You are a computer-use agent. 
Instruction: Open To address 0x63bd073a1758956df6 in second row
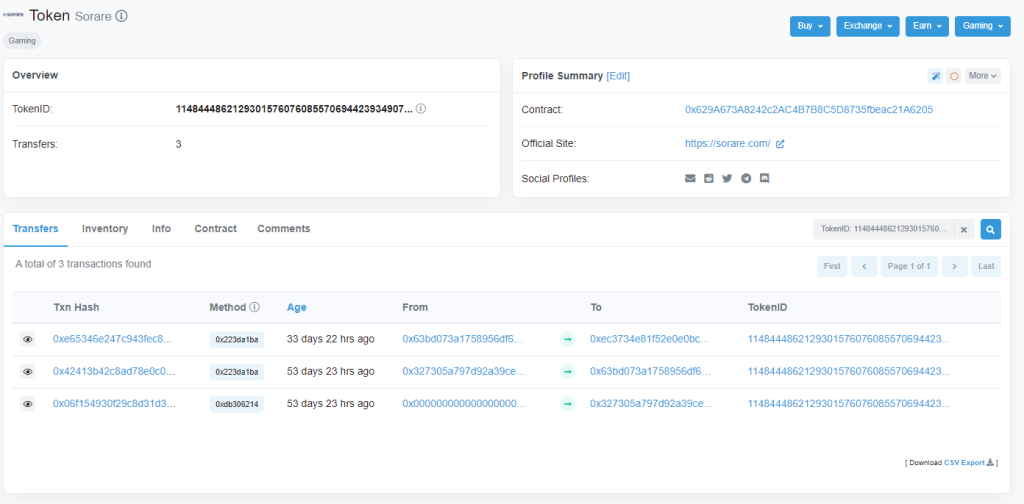[x=651, y=371]
